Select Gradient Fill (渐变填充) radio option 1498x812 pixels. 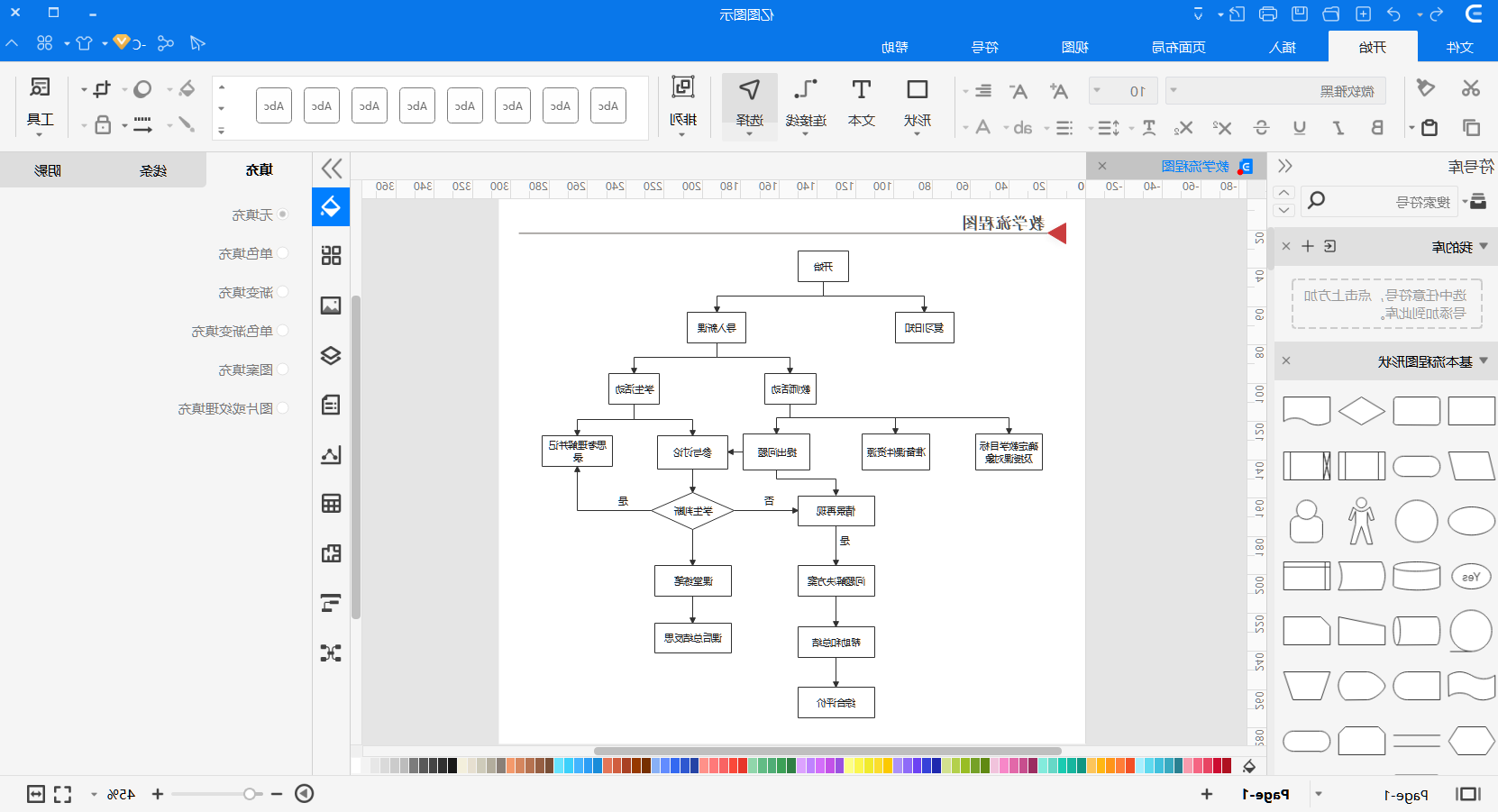click(x=282, y=292)
